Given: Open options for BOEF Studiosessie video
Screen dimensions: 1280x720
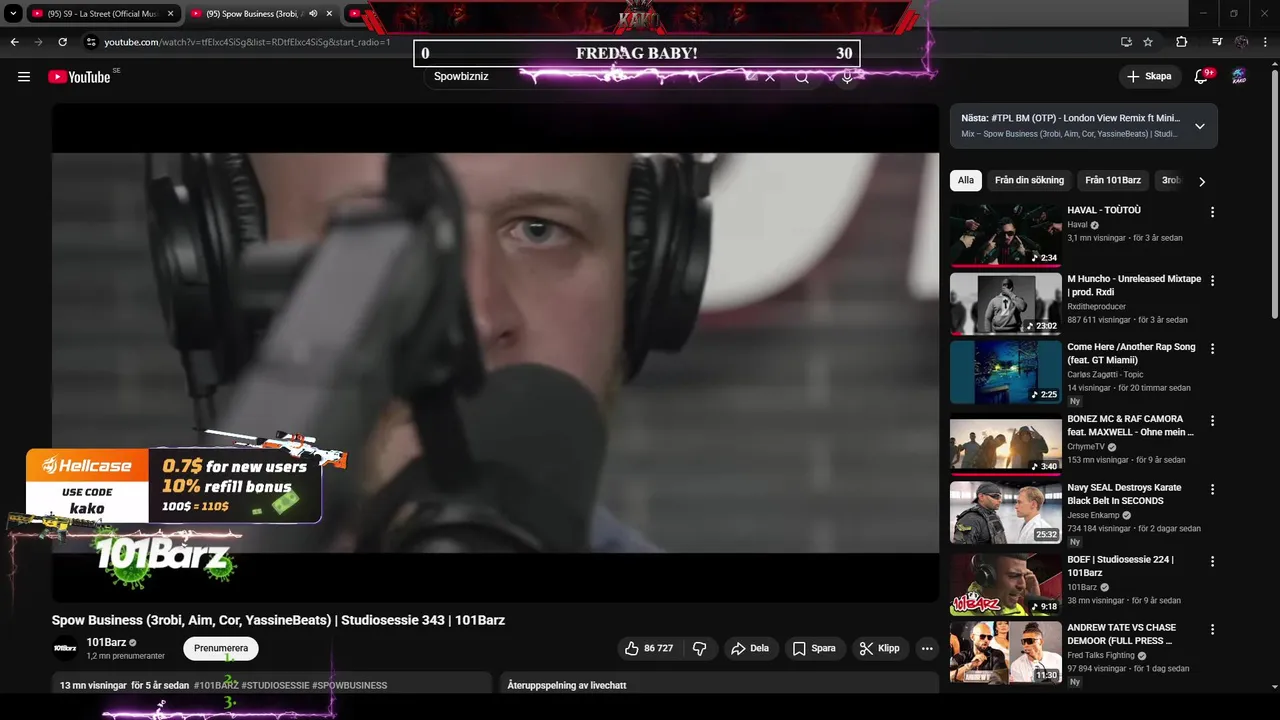Looking at the screenshot, I should point(1212,562).
